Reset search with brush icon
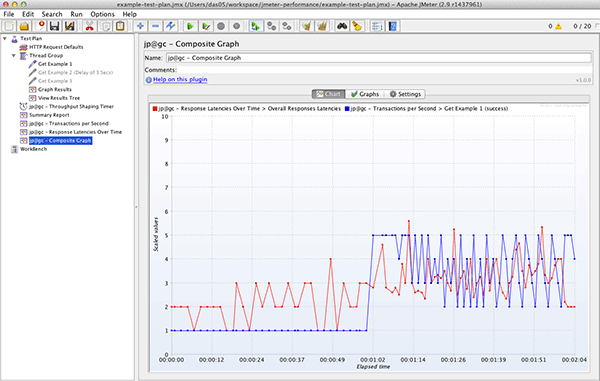 (x=357, y=26)
